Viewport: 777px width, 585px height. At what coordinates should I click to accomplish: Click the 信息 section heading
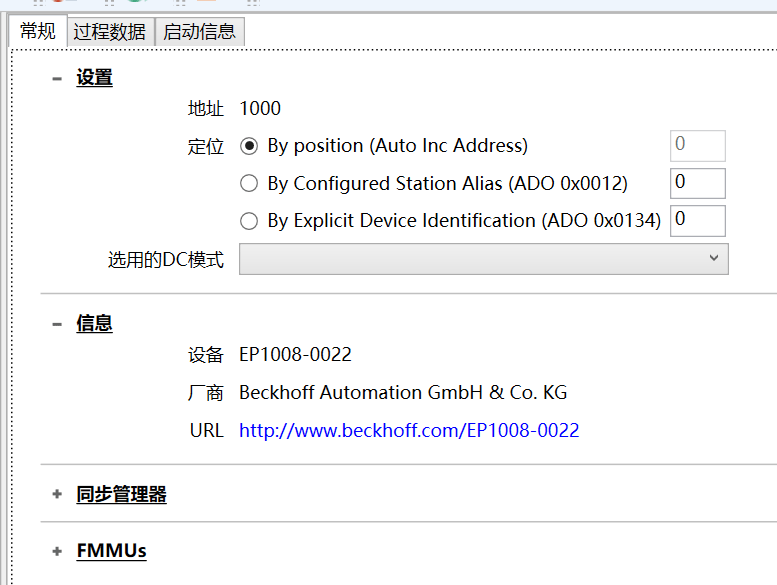pyautogui.click(x=94, y=323)
